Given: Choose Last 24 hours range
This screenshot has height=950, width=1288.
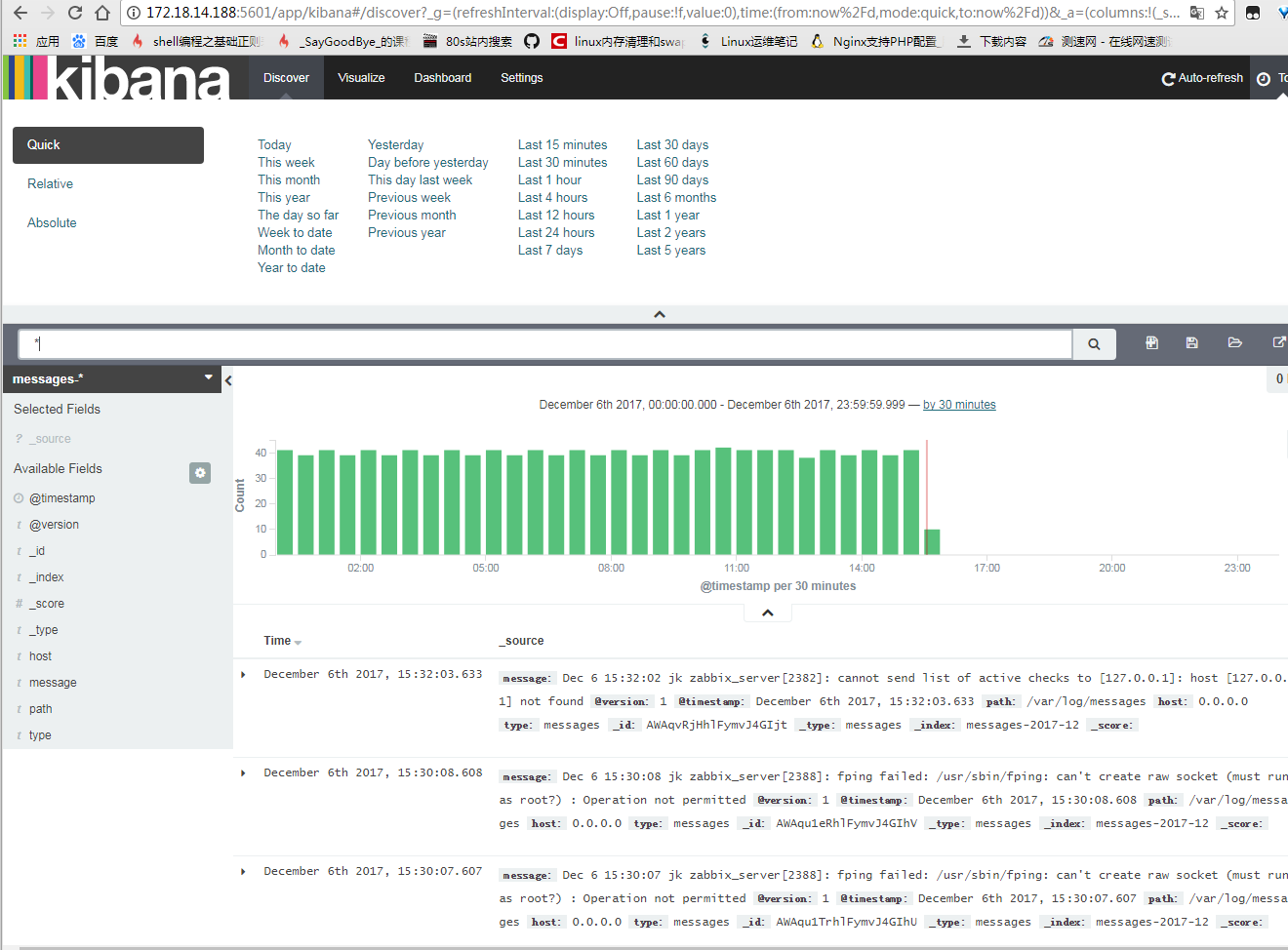Looking at the screenshot, I should (x=556, y=233).
